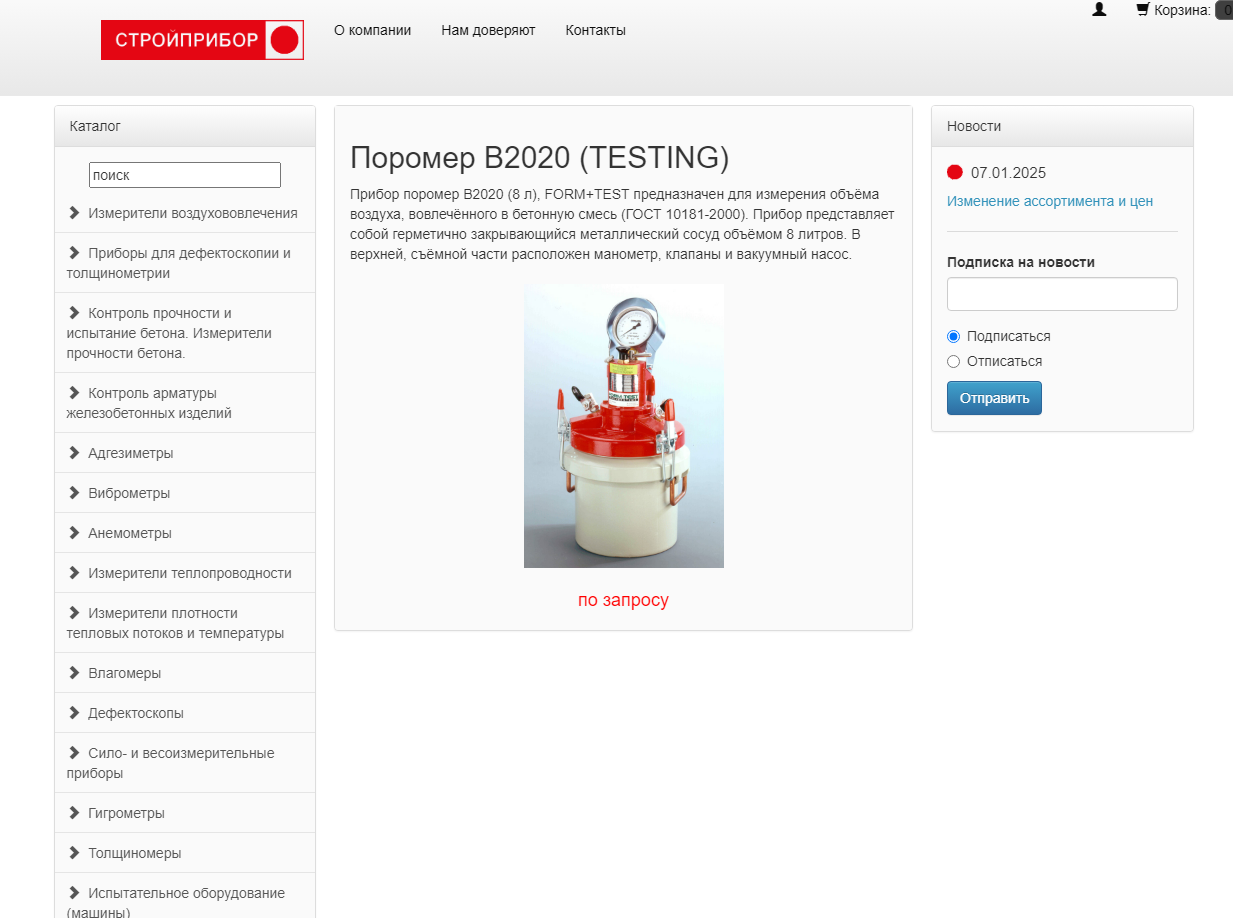
Task: Click the red dot beside the news date
Action: coord(955,173)
